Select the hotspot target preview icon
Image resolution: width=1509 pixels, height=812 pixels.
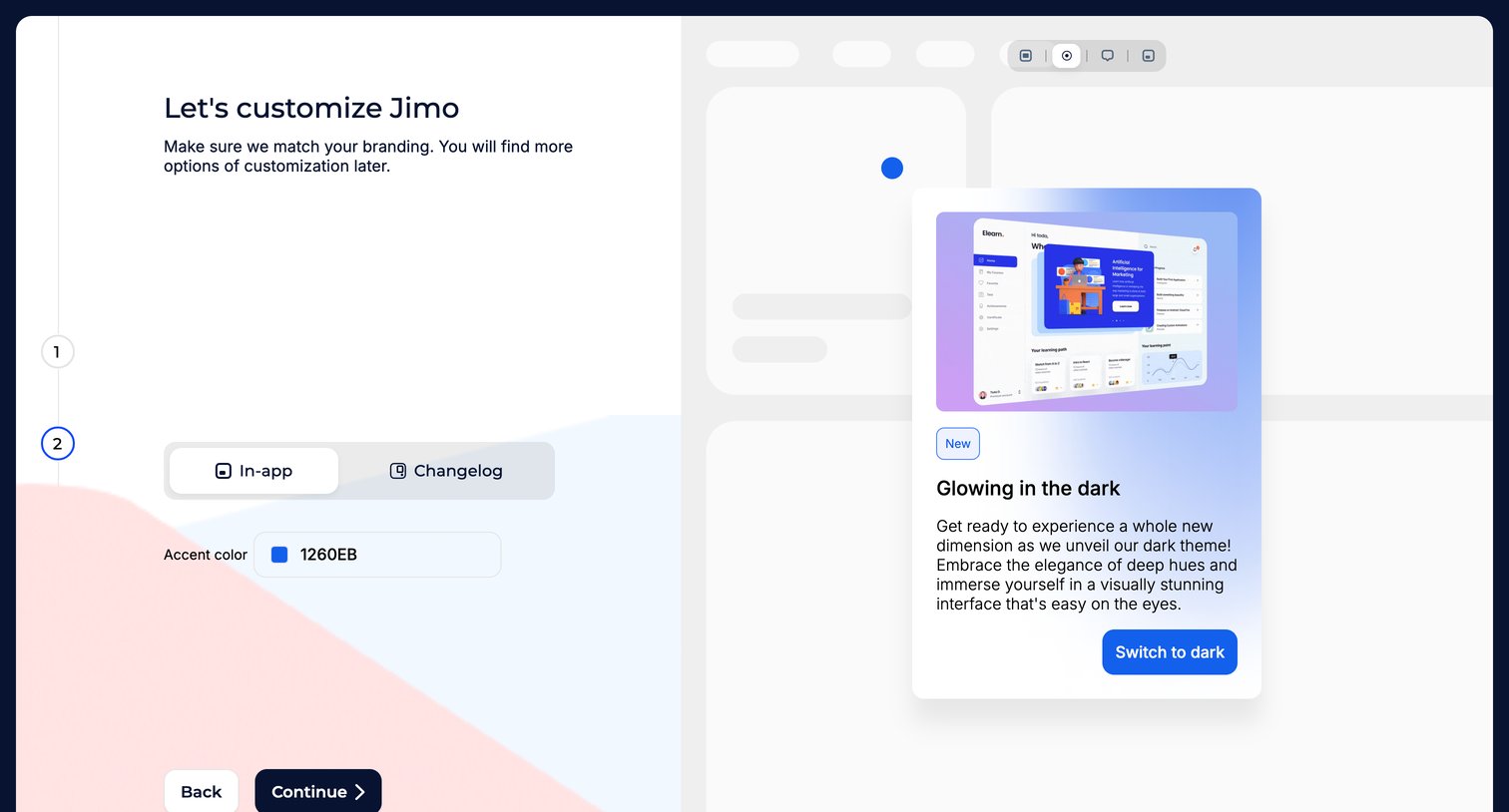coord(1067,56)
